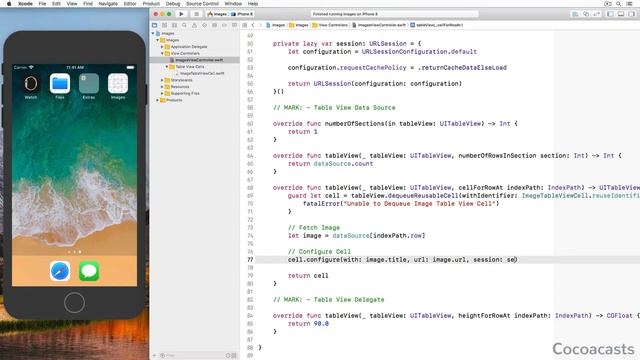Open the Editor menu
640x360 pixels.
tap(130, 4)
